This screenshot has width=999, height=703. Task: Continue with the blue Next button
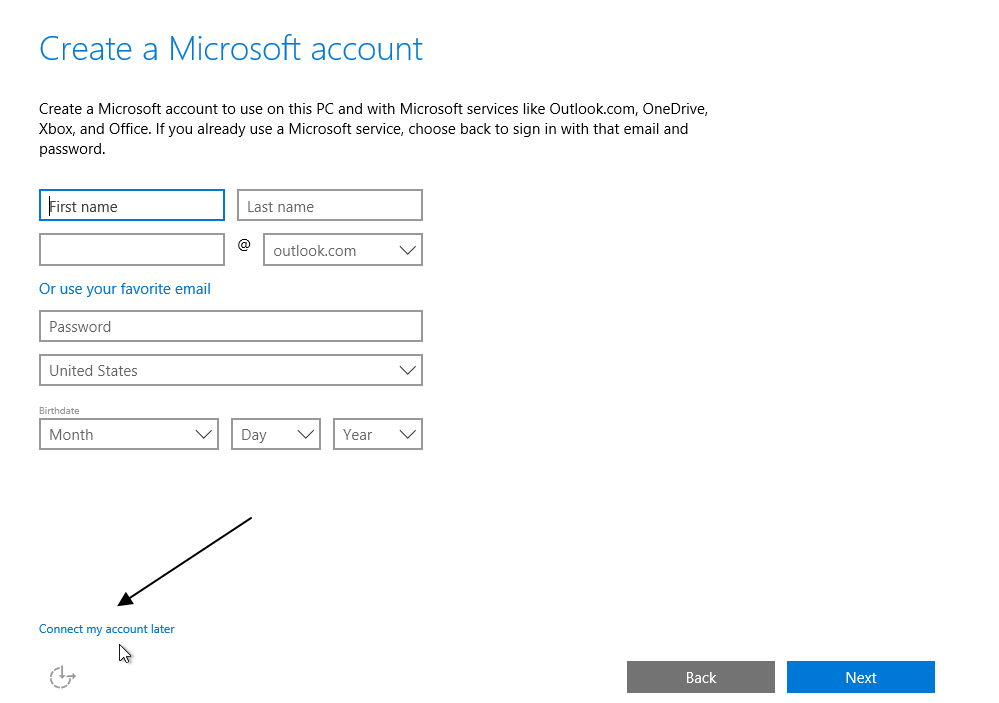coord(861,677)
